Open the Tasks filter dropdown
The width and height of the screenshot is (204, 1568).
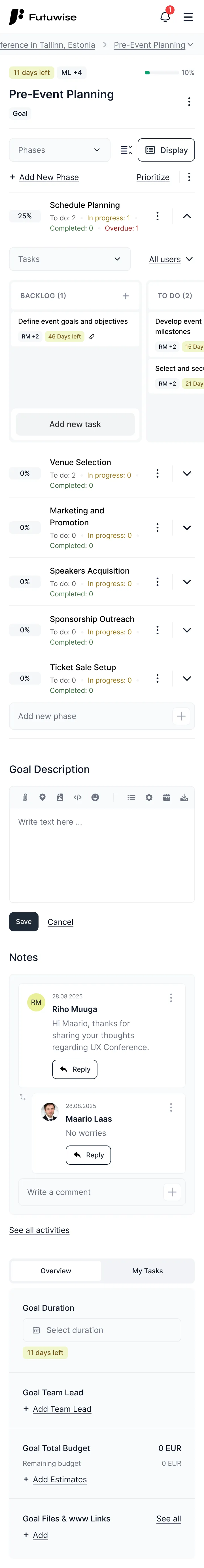(70, 259)
